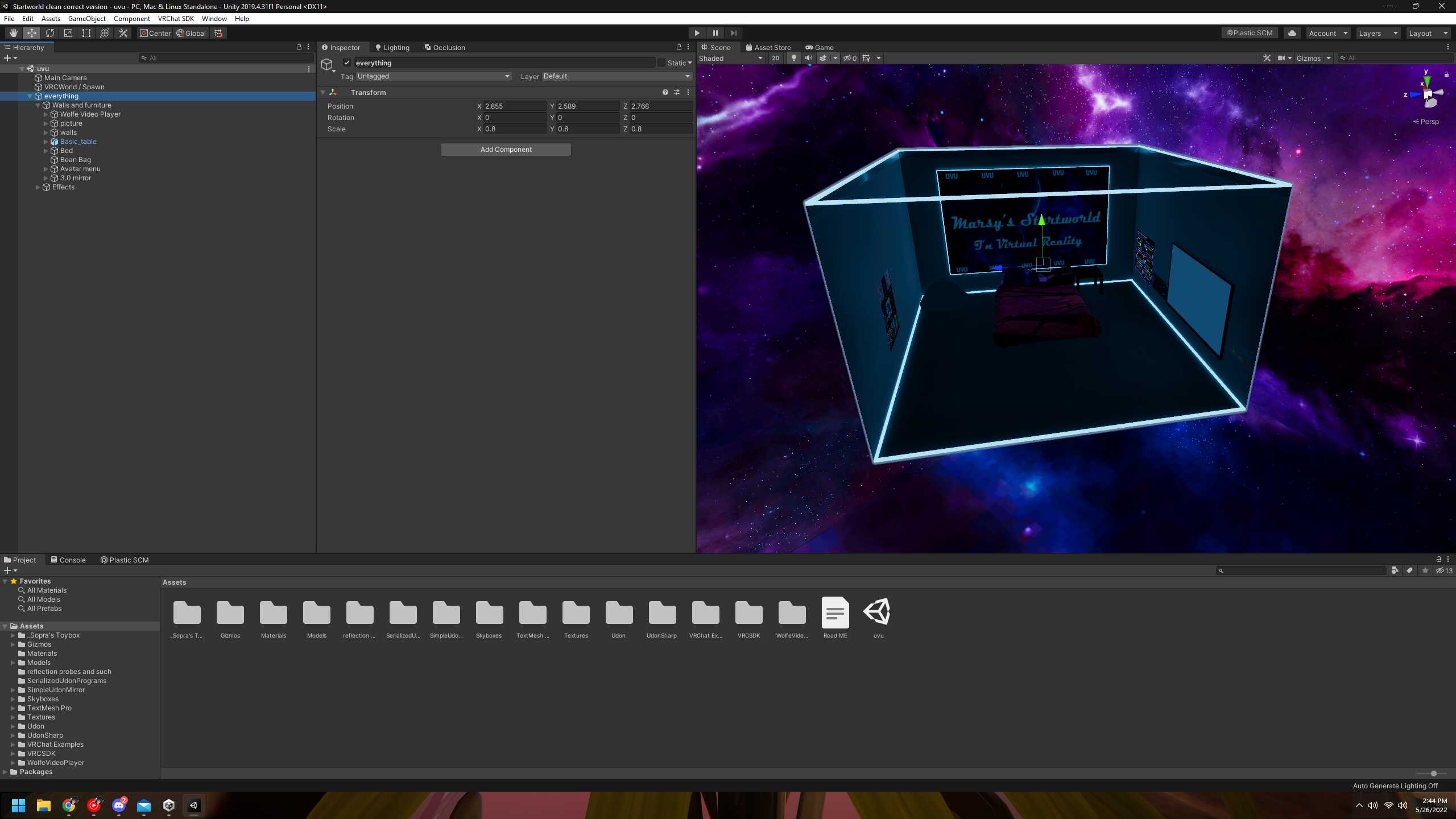Open the VRChat SDK menu
This screenshot has width=1456, height=819.
pyautogui.click(x=176, y=19)
